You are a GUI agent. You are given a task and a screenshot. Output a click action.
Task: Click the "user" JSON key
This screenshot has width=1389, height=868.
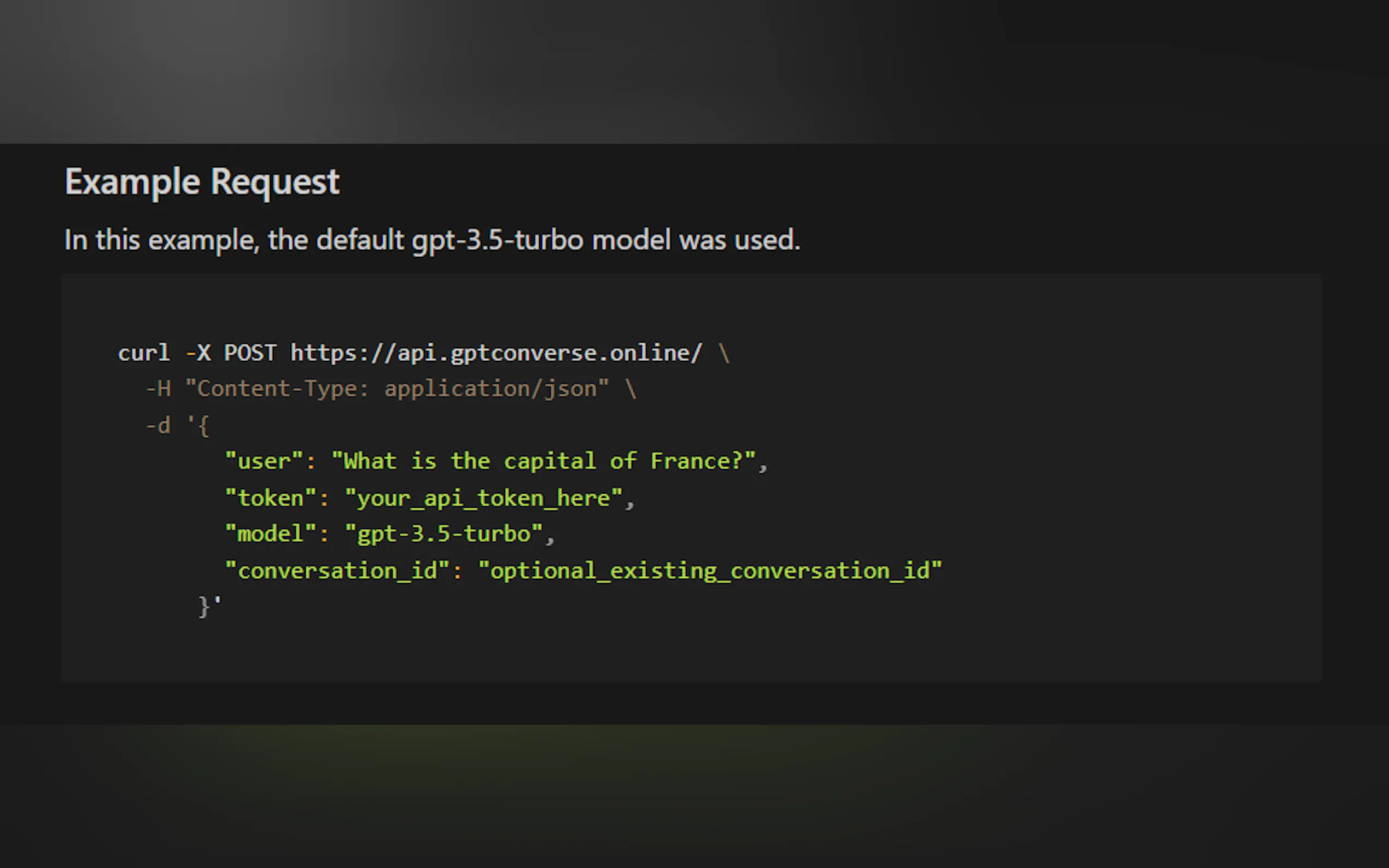264,461
